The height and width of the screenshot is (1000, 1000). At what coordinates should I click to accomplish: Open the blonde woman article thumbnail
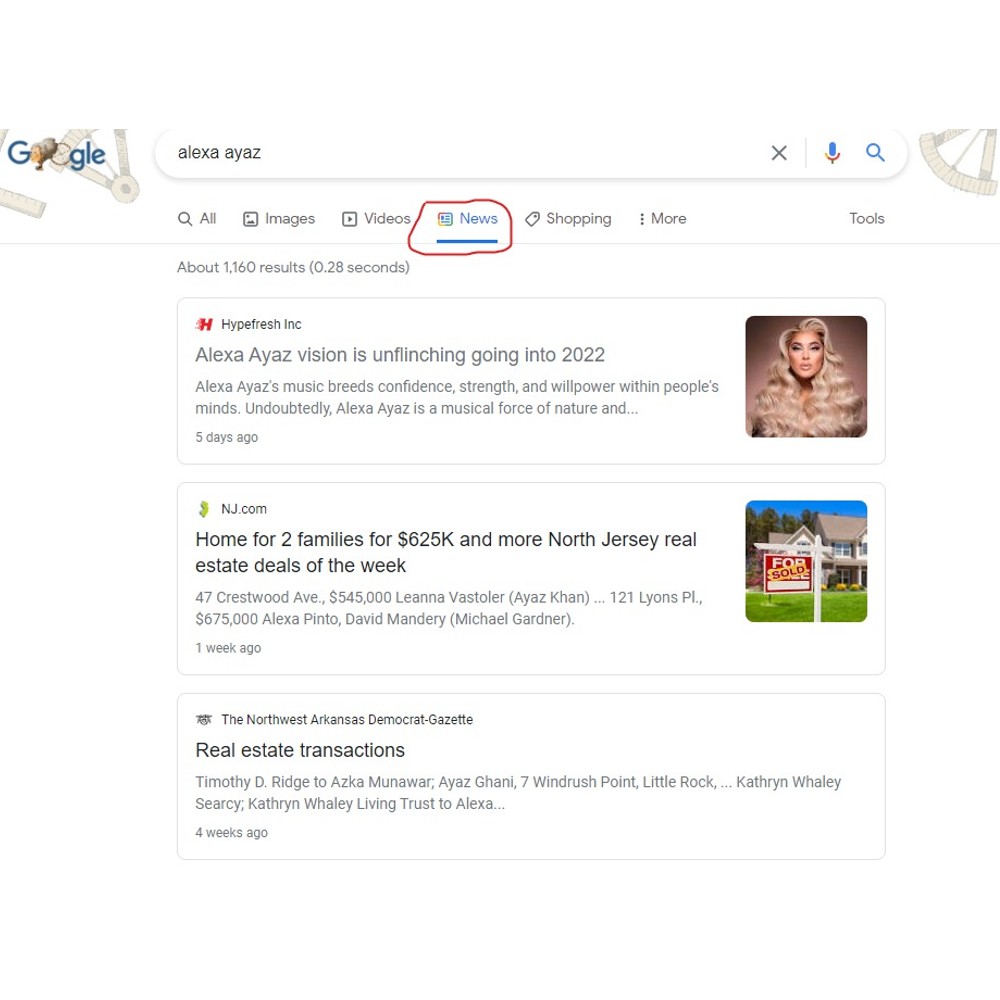tap(806, 376)
